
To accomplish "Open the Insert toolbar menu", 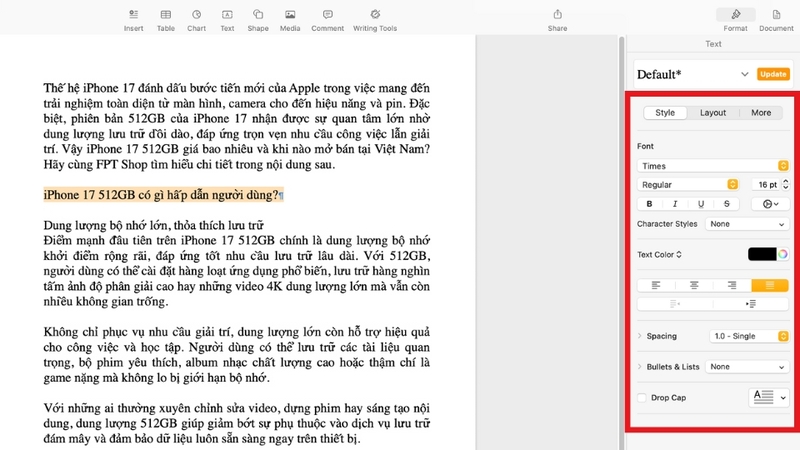I will point(133,20).
